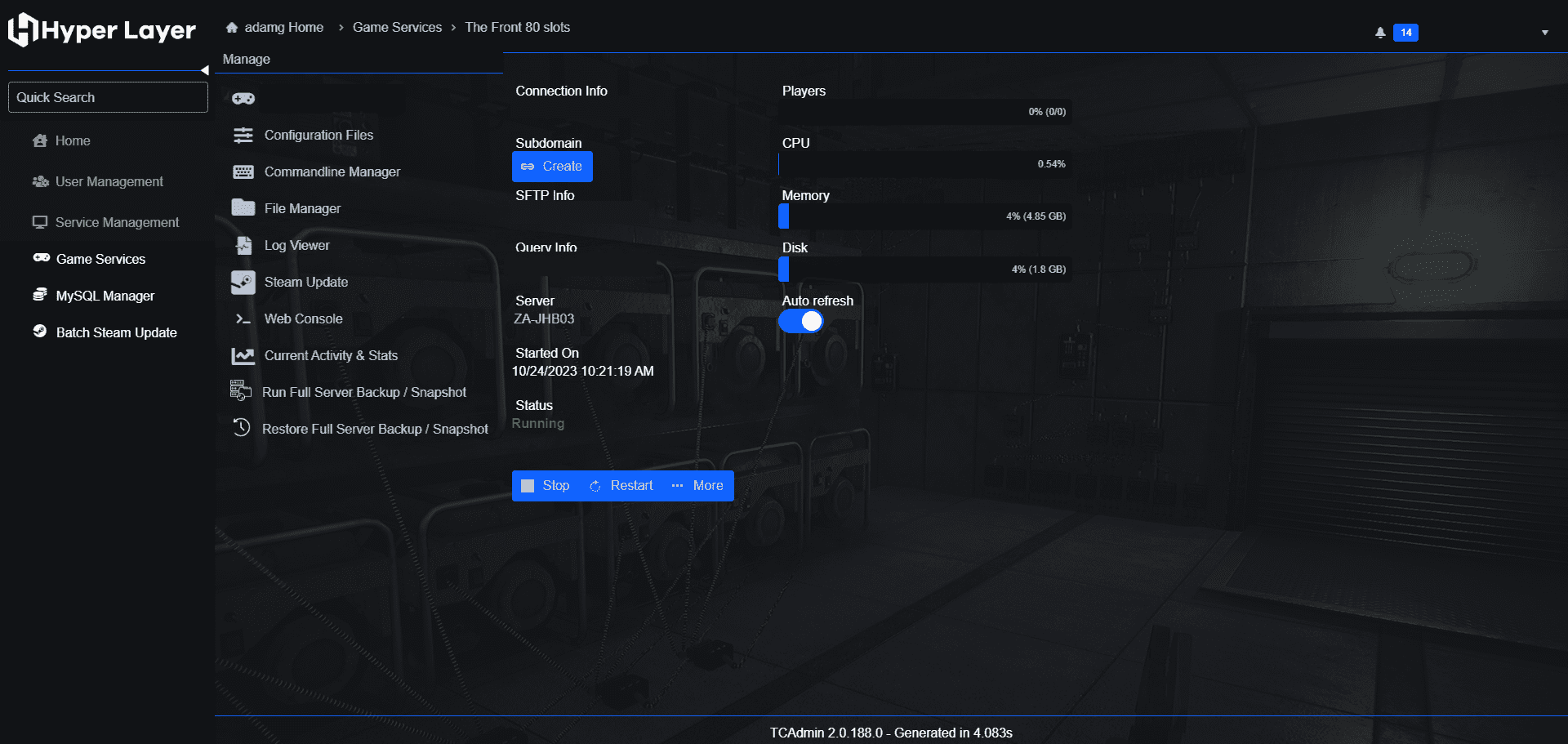Click the Configuration Files sliders icon

pos(243,136)
